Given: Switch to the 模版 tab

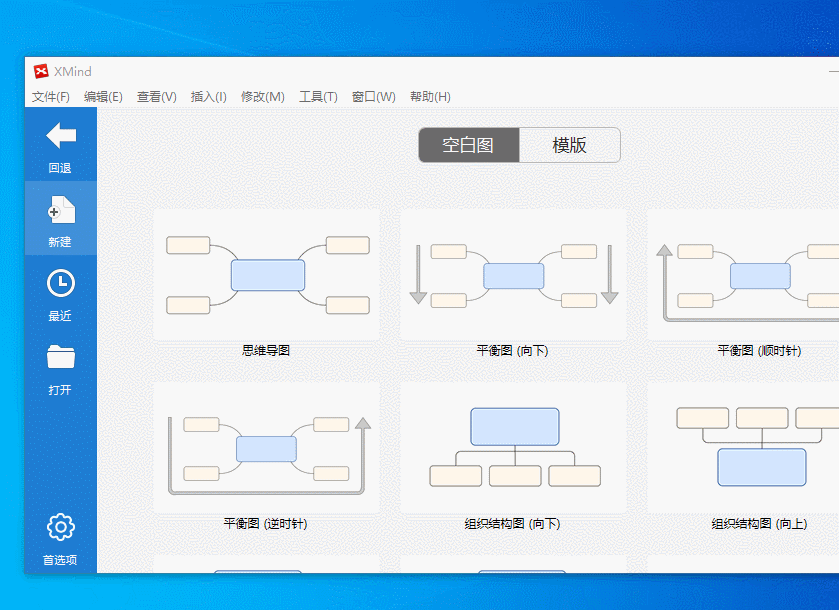Looking at the screenshot, I should pyautogui.click(x=570, y=145).
